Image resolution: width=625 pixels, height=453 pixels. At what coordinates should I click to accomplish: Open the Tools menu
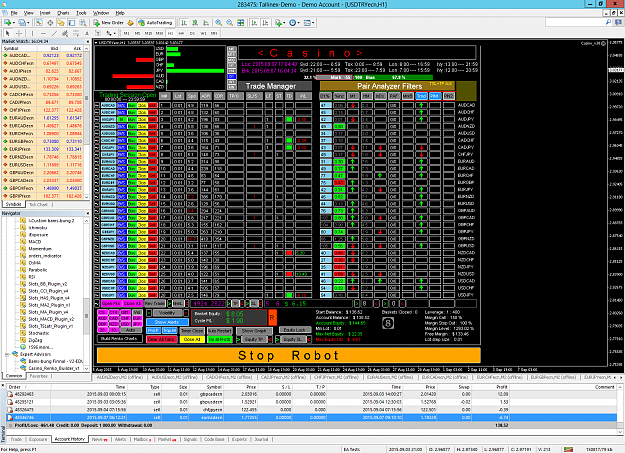(x=81, y=13)
